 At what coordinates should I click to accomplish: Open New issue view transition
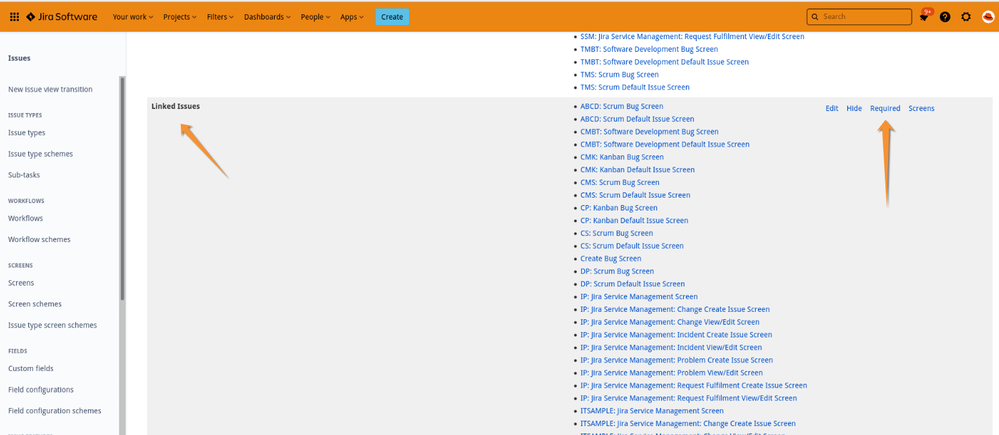pos(50,90)
